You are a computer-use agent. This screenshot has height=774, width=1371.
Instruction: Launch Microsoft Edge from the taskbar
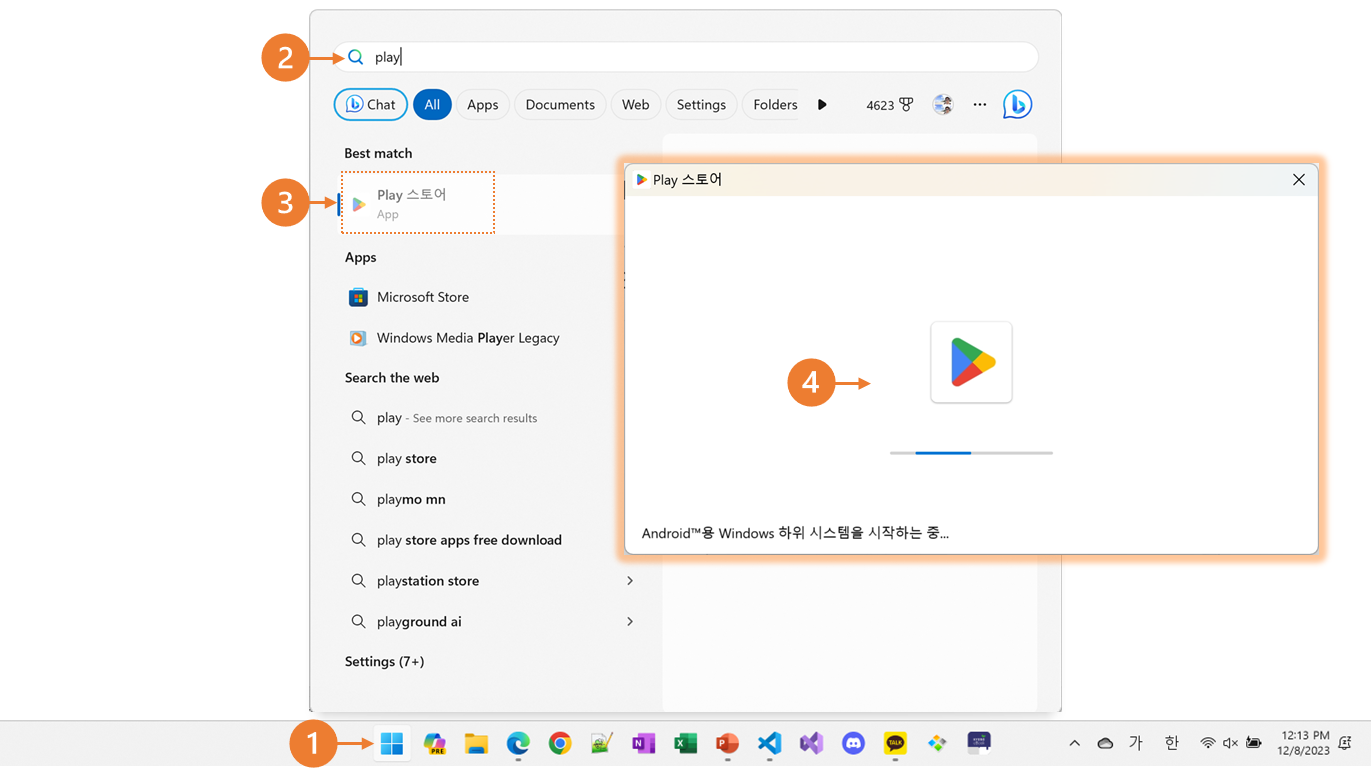518,743
